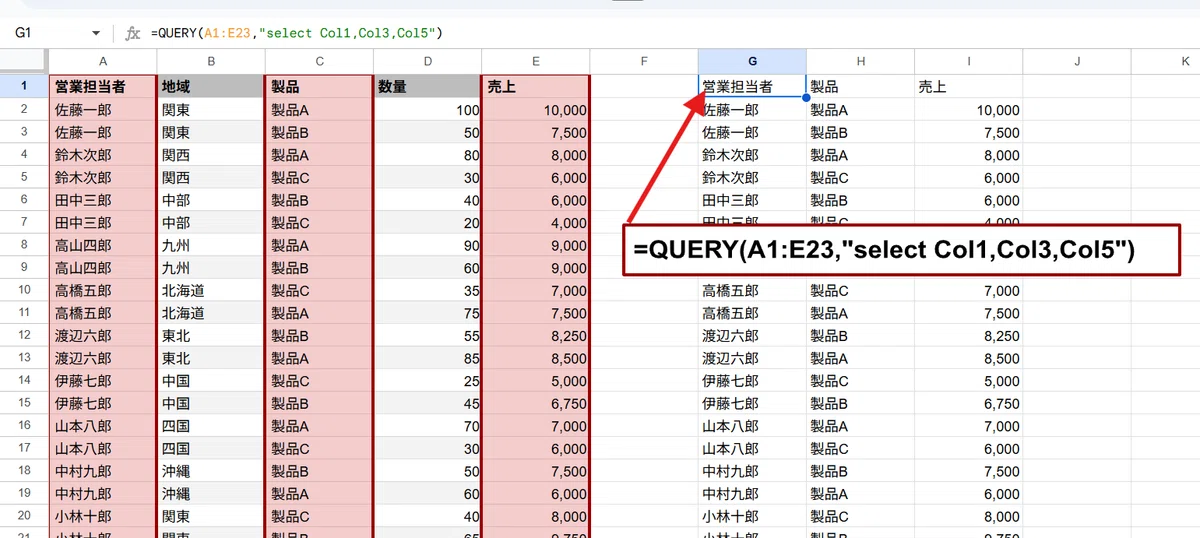Open the Name box dropdown arrow
The height and width of the screenshot is (538, 1200).
click(96, 33)
